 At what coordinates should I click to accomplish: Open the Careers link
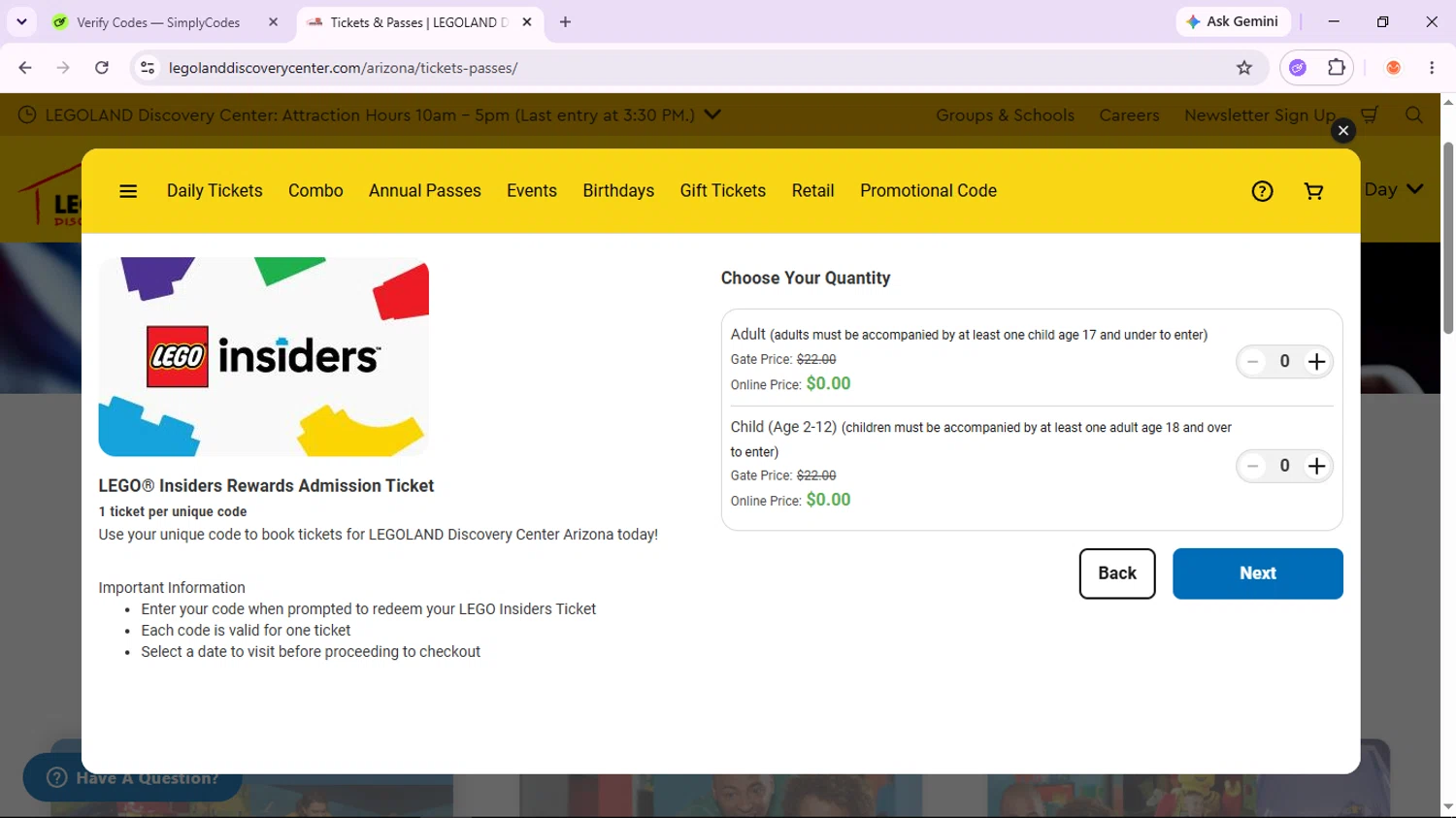[1129, 115]
